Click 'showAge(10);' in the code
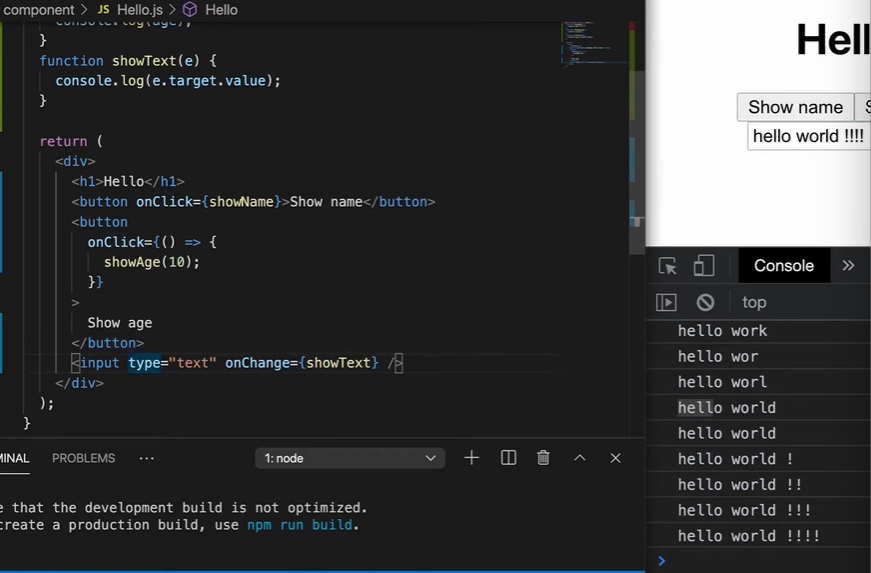 point(152,262)
